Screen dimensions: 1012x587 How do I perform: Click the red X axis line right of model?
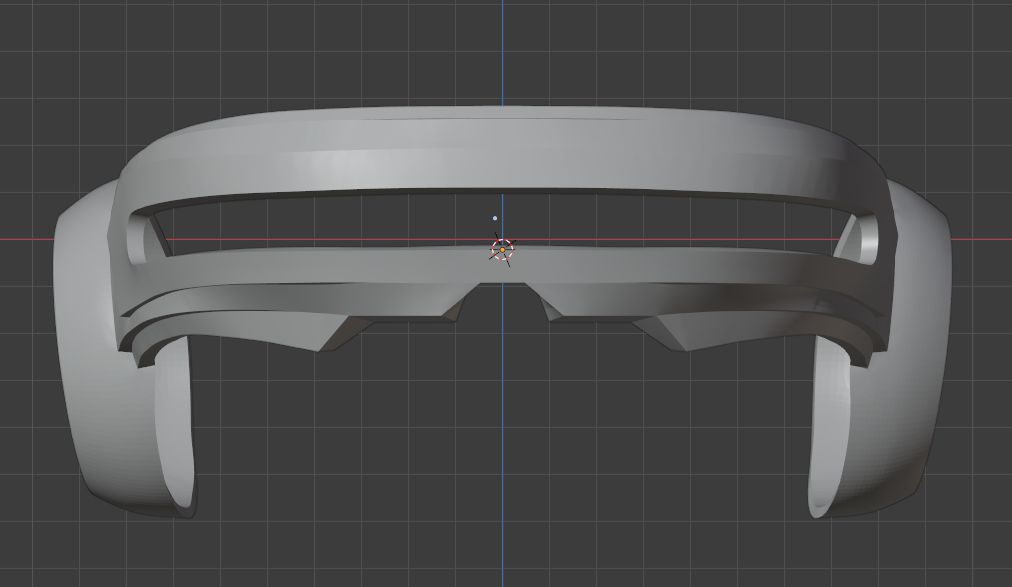click(x=985, y=237)
